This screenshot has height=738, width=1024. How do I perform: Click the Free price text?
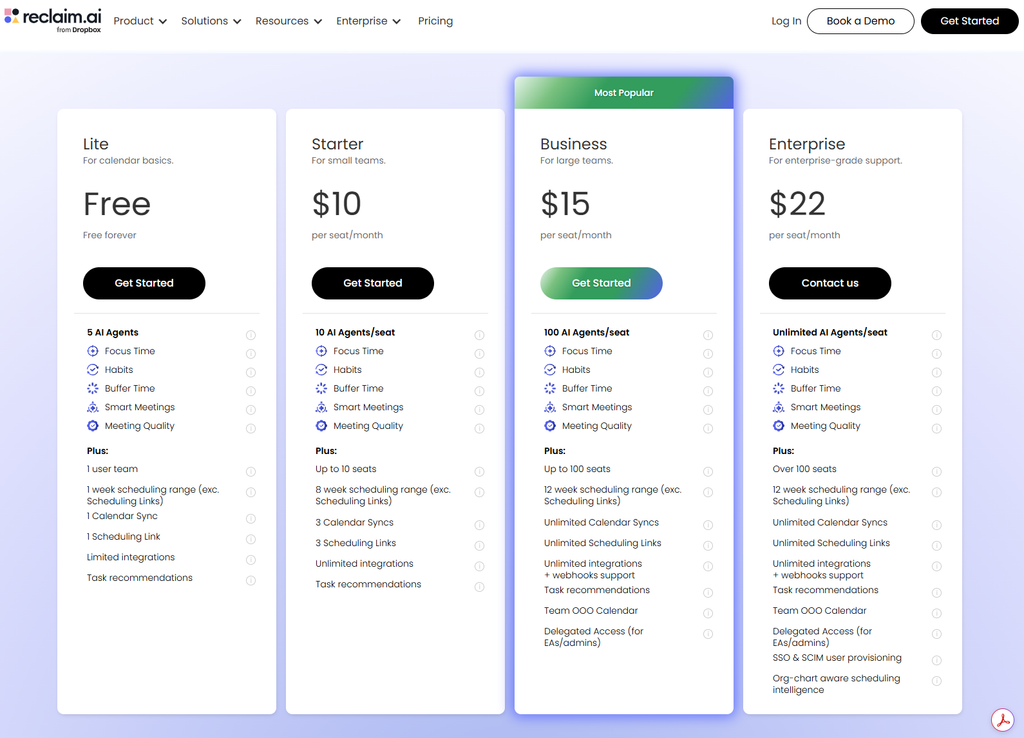(117, 204)
